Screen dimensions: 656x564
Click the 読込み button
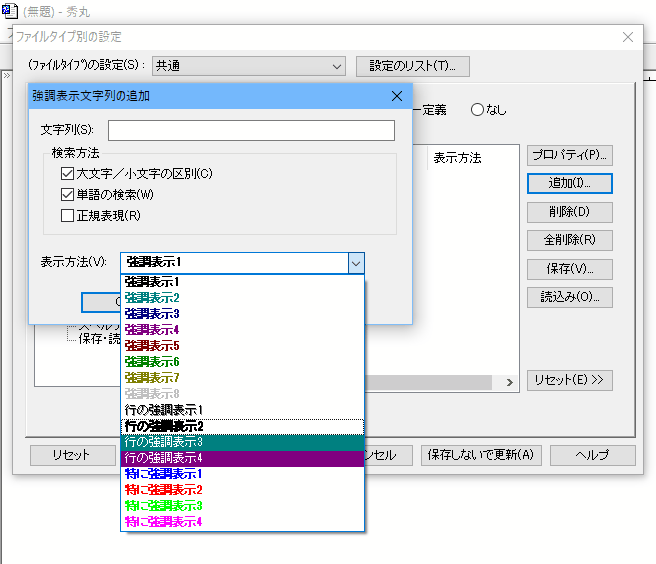(570, 297)
